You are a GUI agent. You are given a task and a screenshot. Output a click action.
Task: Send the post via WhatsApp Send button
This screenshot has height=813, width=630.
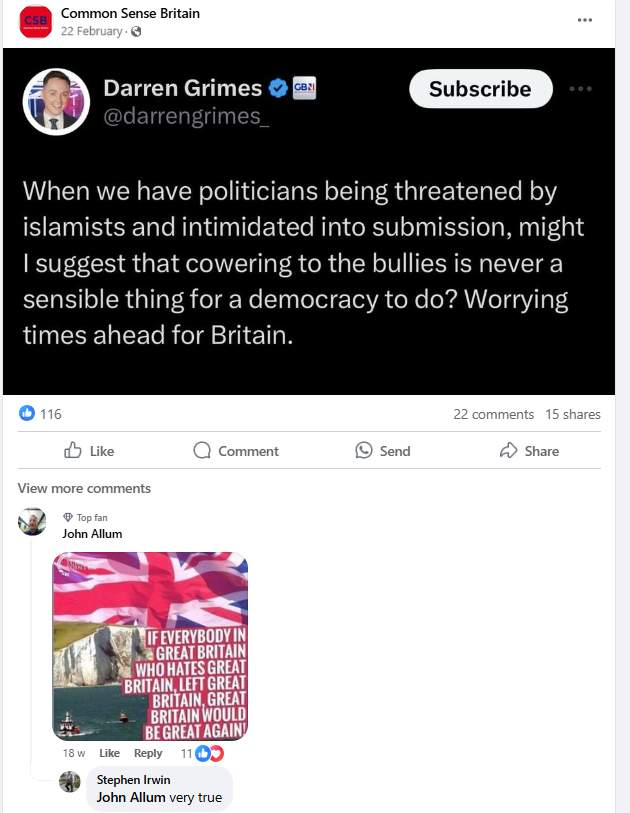tap(383, 451)
